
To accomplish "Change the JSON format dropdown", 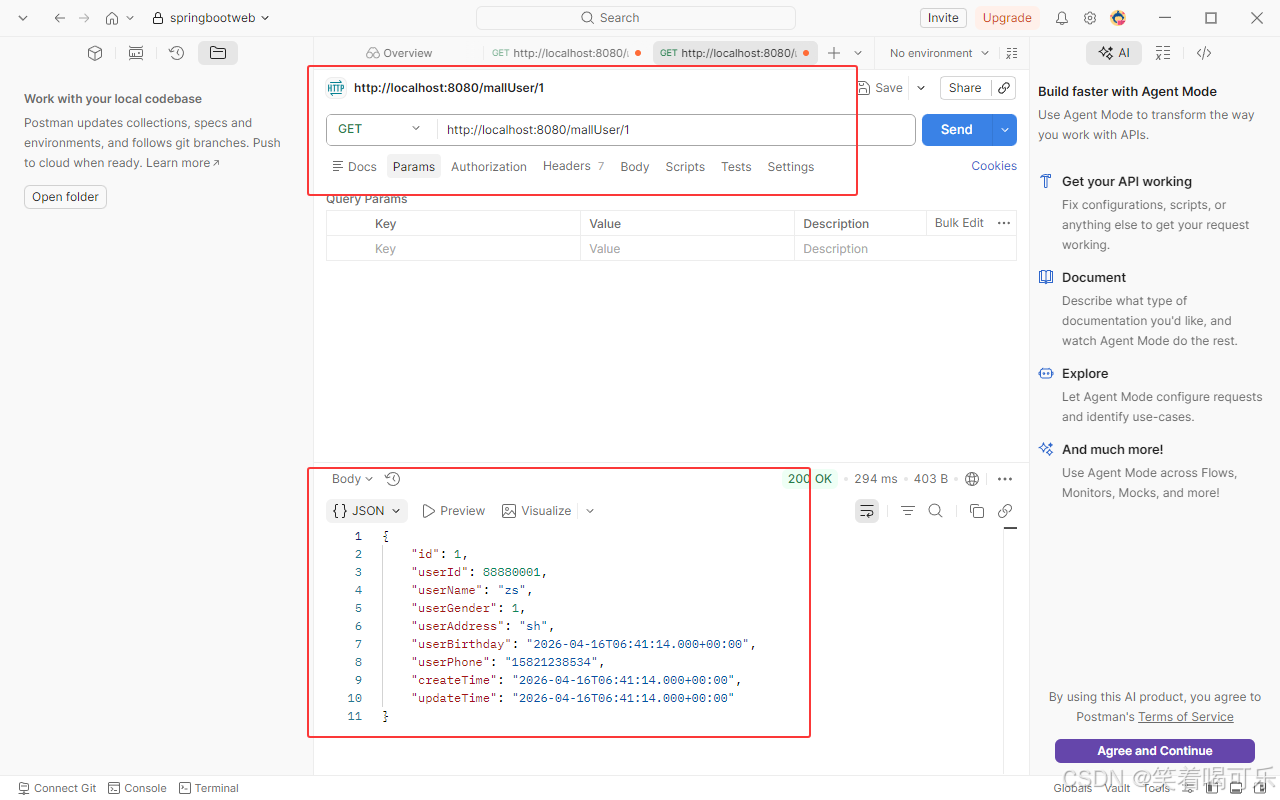I will [367, 511].
